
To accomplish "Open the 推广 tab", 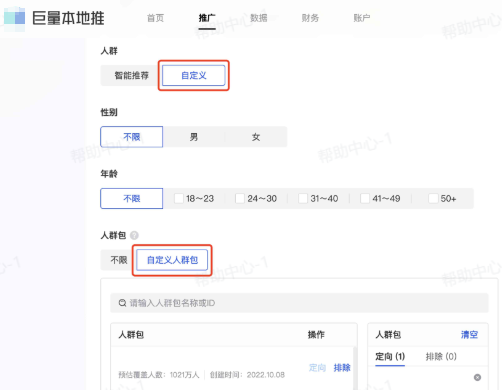I will [x=207, y=18].
